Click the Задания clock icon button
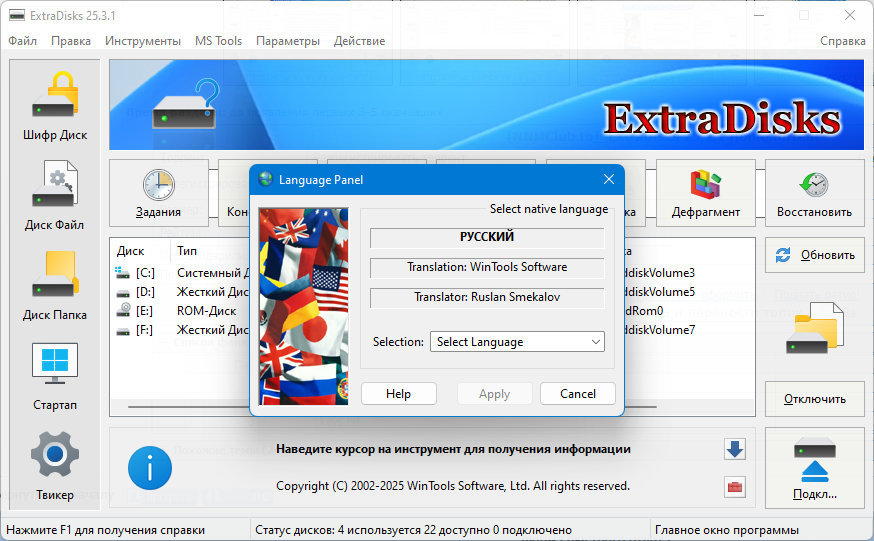The width and height of the screenshot is (874, 541). 159,193
